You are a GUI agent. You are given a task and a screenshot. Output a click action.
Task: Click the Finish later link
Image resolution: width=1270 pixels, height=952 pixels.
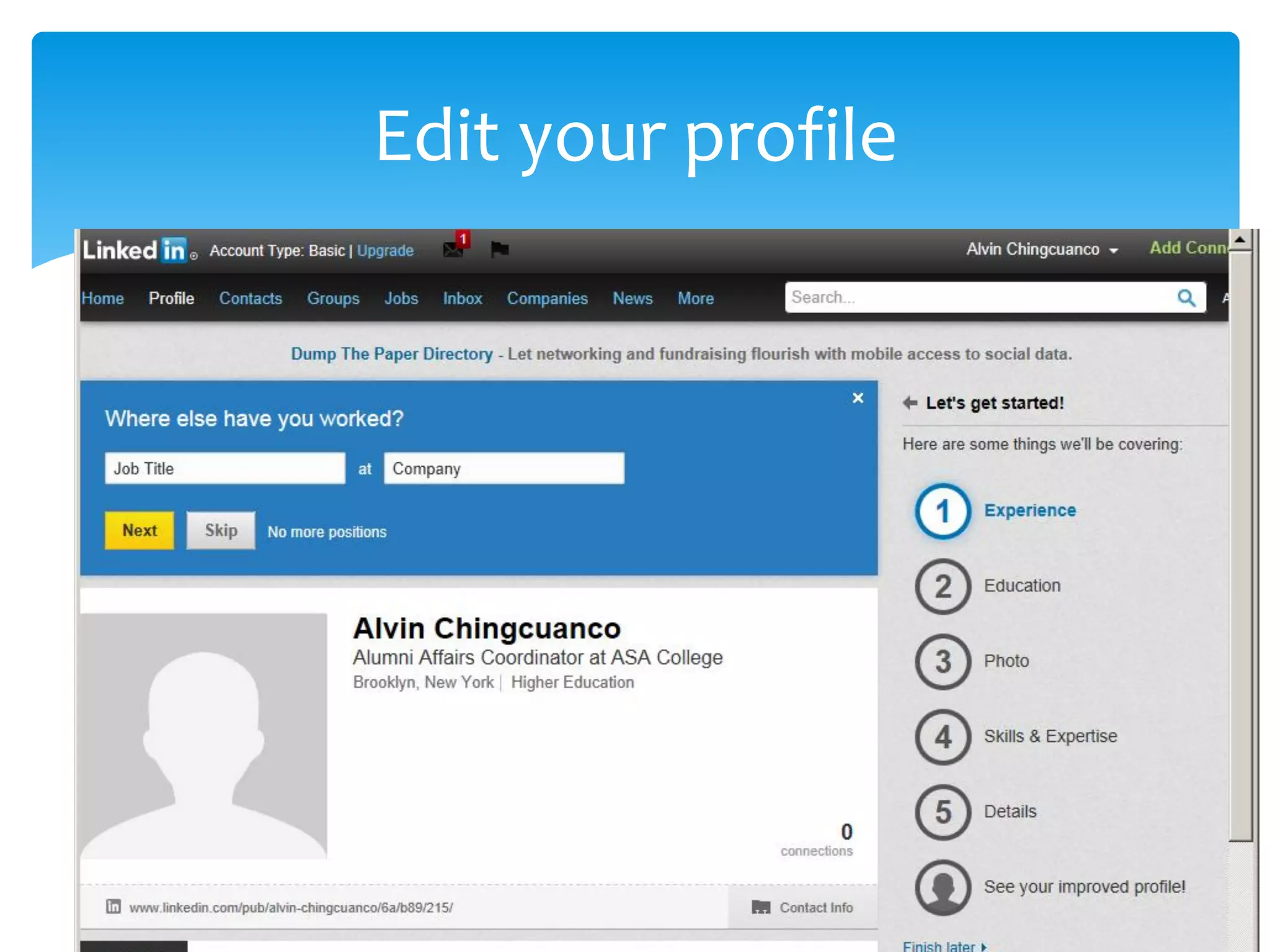pyautogui.click(x=944, y=946)
